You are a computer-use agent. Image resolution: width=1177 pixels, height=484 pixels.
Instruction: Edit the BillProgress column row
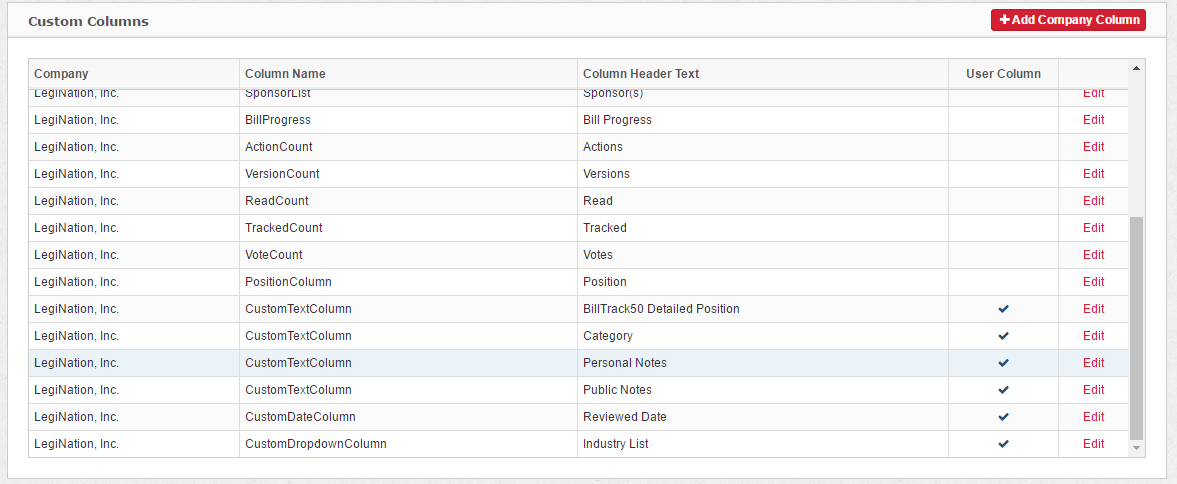(x=1093, y=120)
